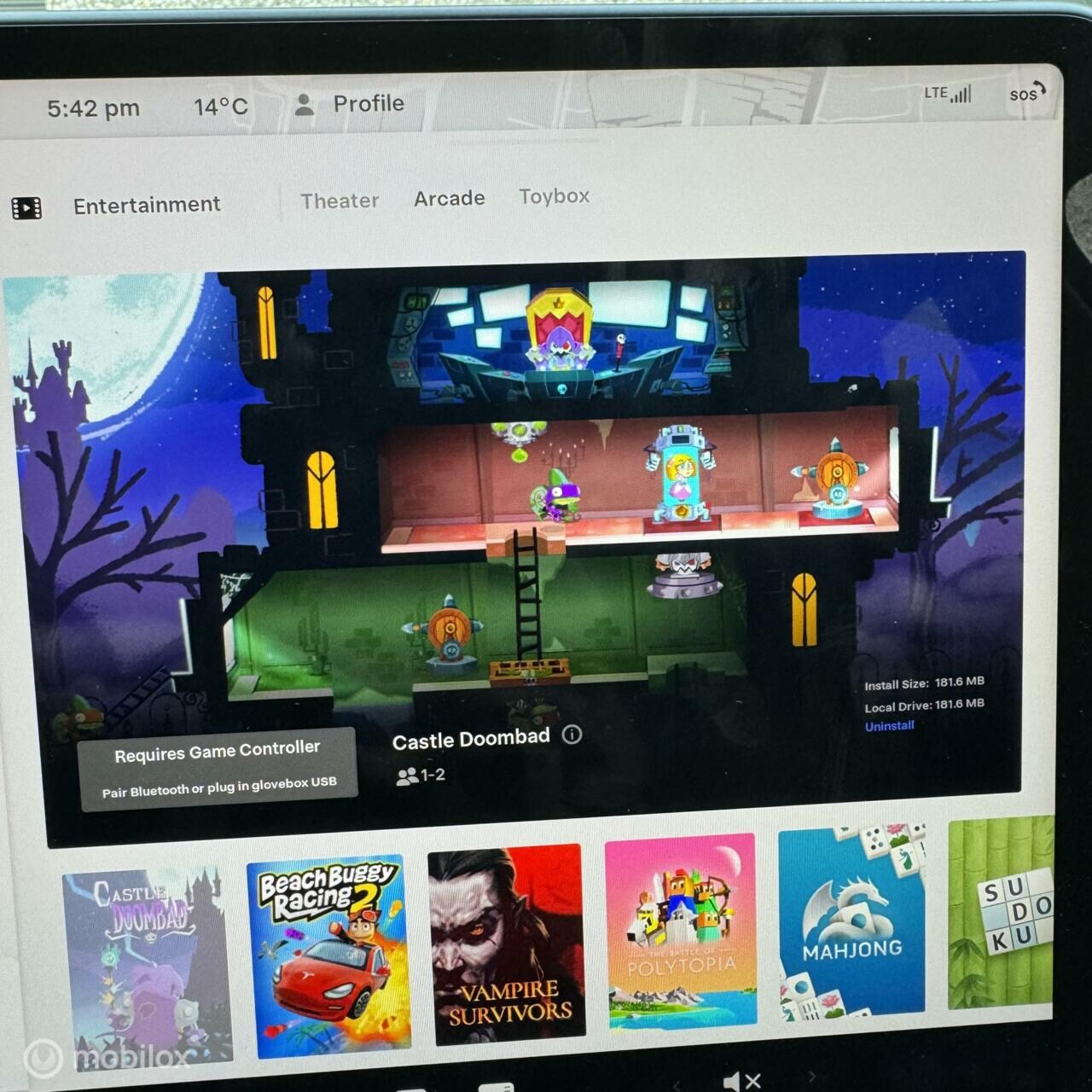Viewport: 1092px width, 1092px height.
Task: Check the LTE signal strength indicator
Action: [x=948, y=93]
